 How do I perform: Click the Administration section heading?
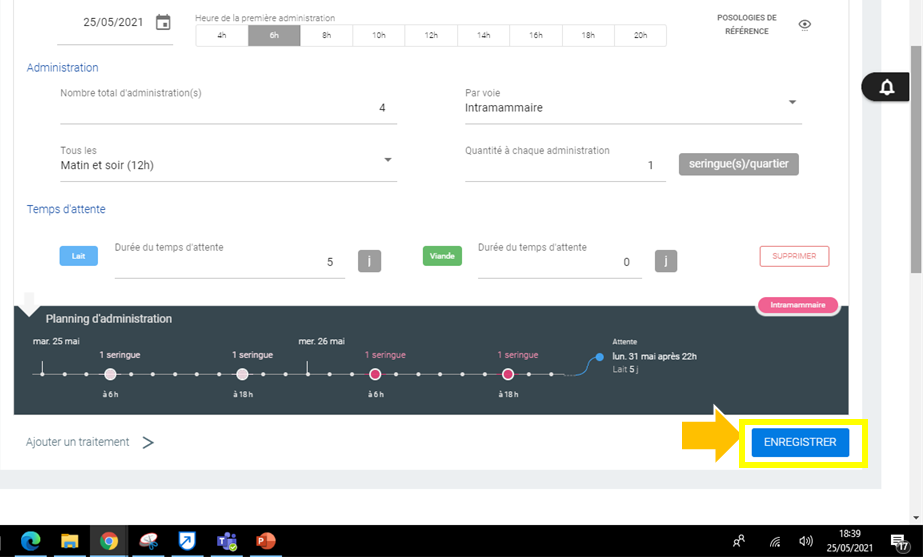[x=62, y=68]
